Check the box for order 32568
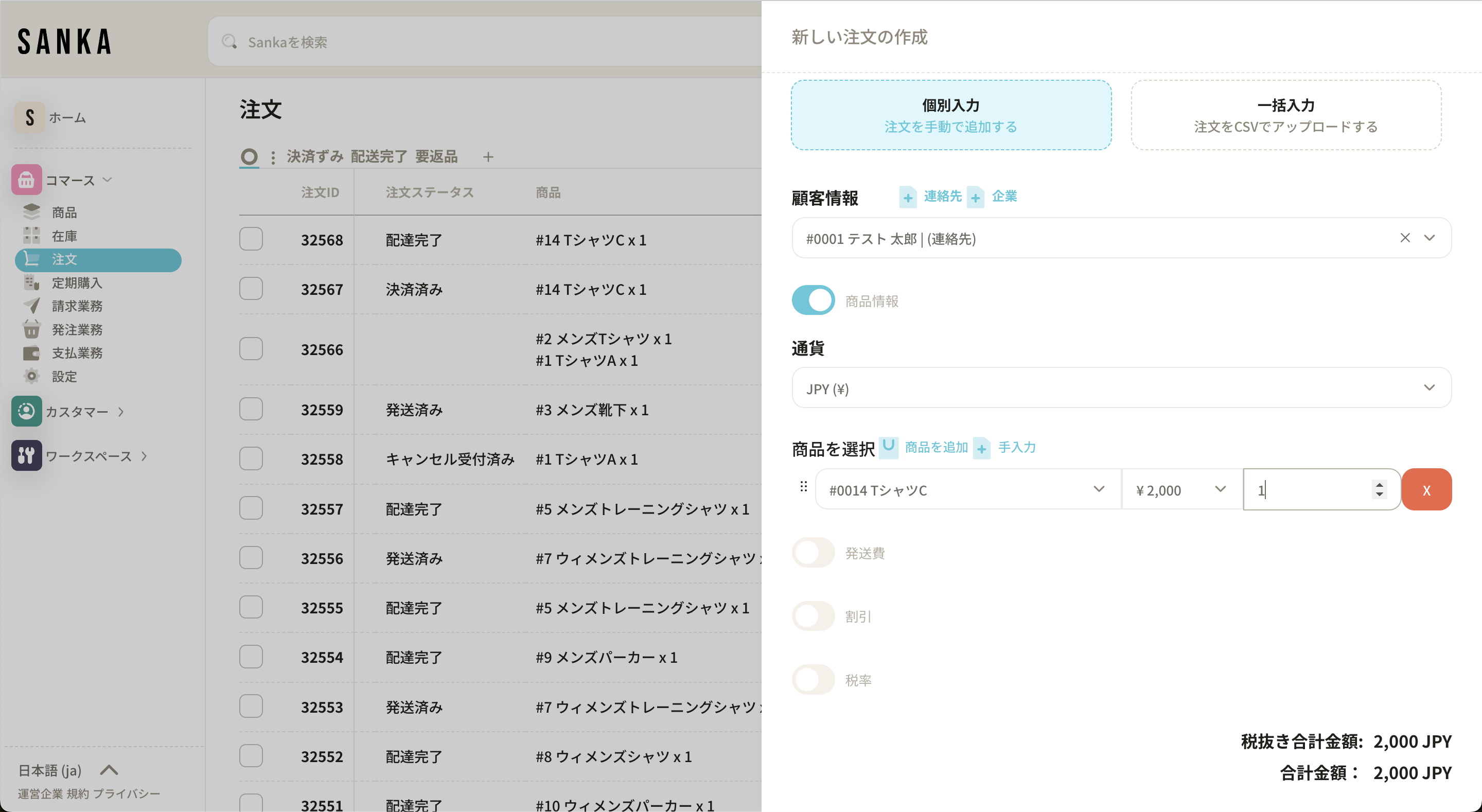This screenshot has height=812, width=1482. click(x=251, y=239)
